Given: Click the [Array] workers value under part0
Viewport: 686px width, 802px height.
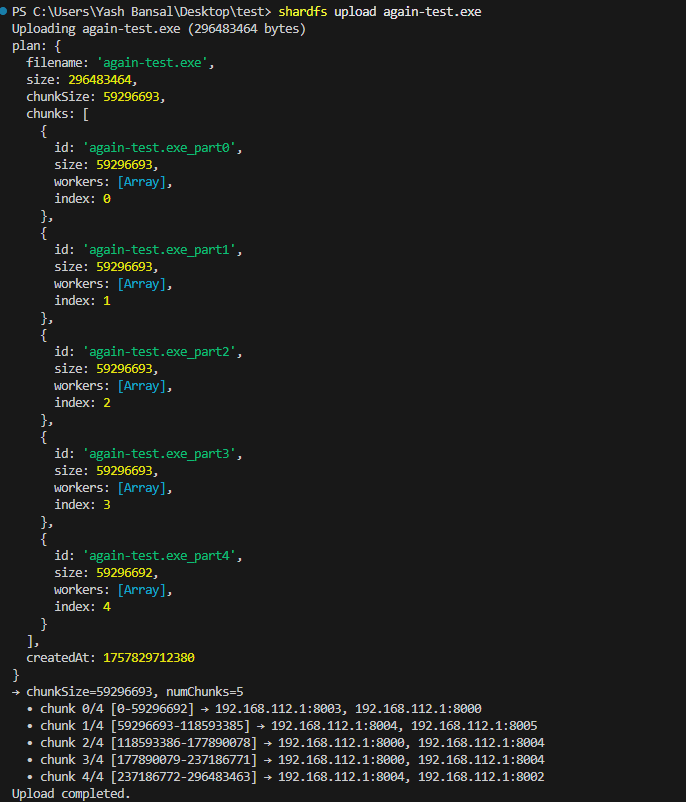Looking at the screenshot, I should [145, 182].
